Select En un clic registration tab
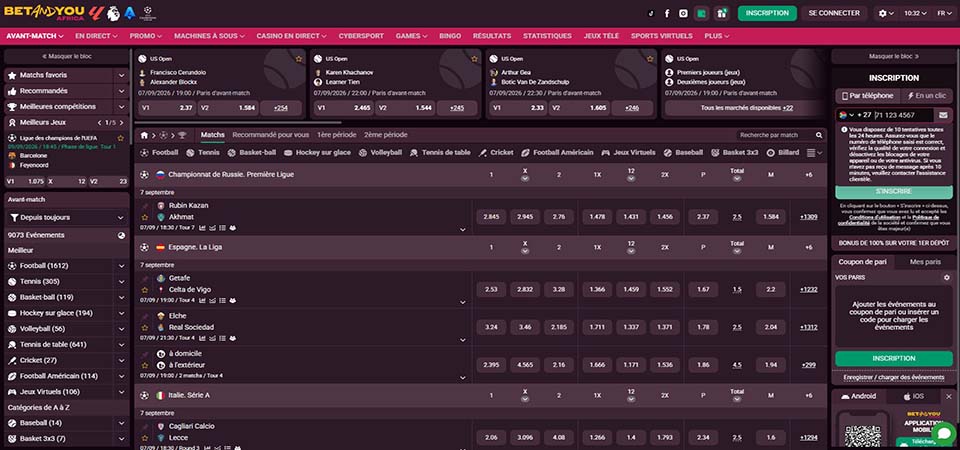Screen dimensions: 960x450 coord(926,96)
